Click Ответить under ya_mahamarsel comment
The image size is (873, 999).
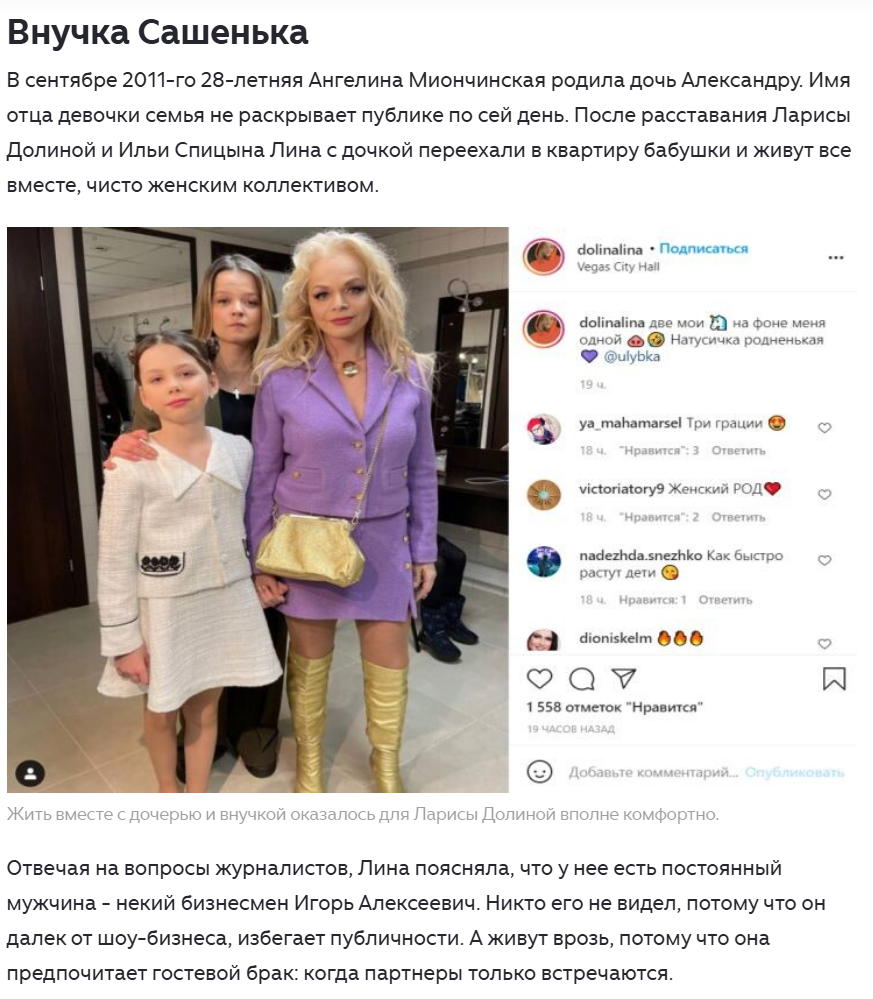point(738,450)
